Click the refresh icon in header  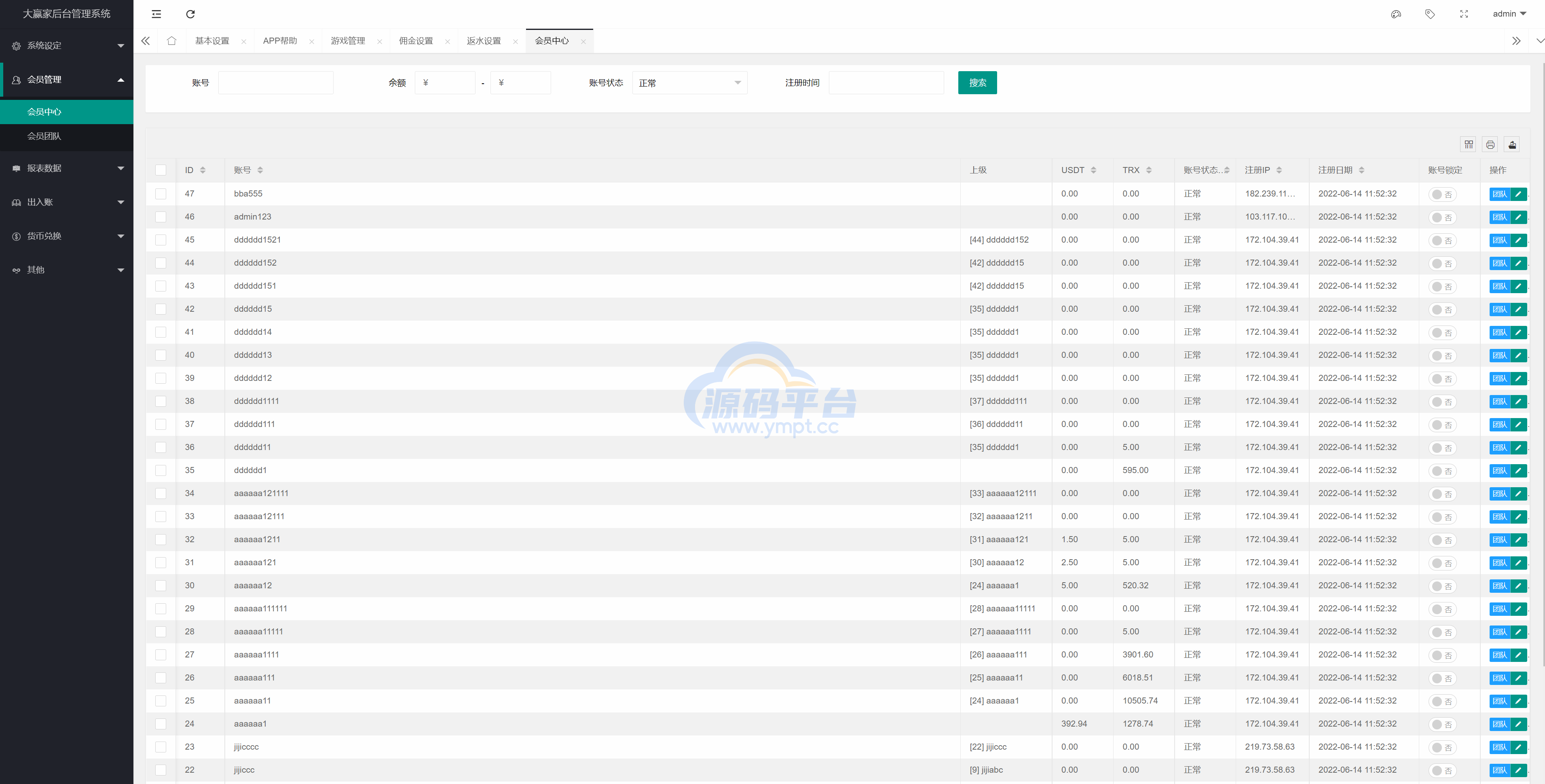click(x=190, y=14)
